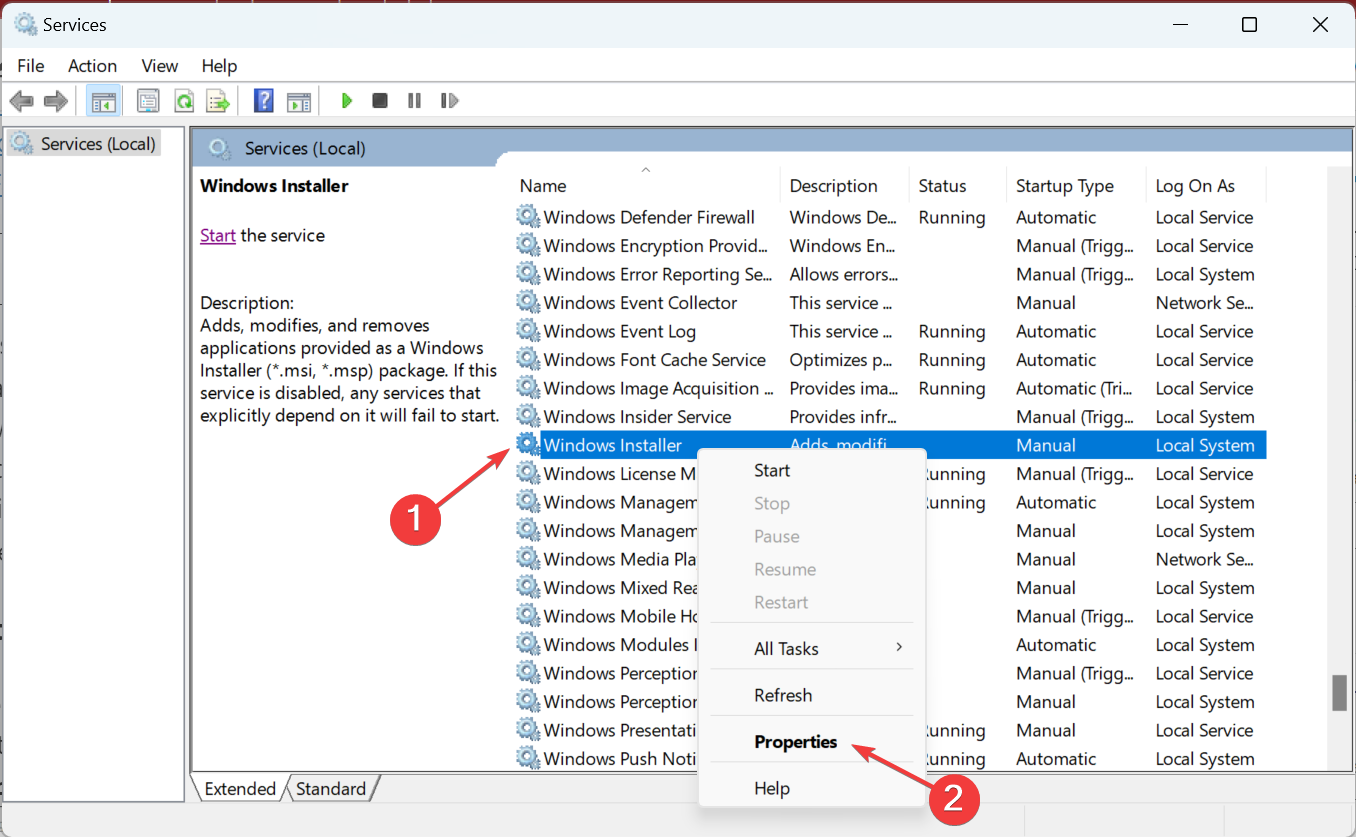Open the Action menu

92,66
